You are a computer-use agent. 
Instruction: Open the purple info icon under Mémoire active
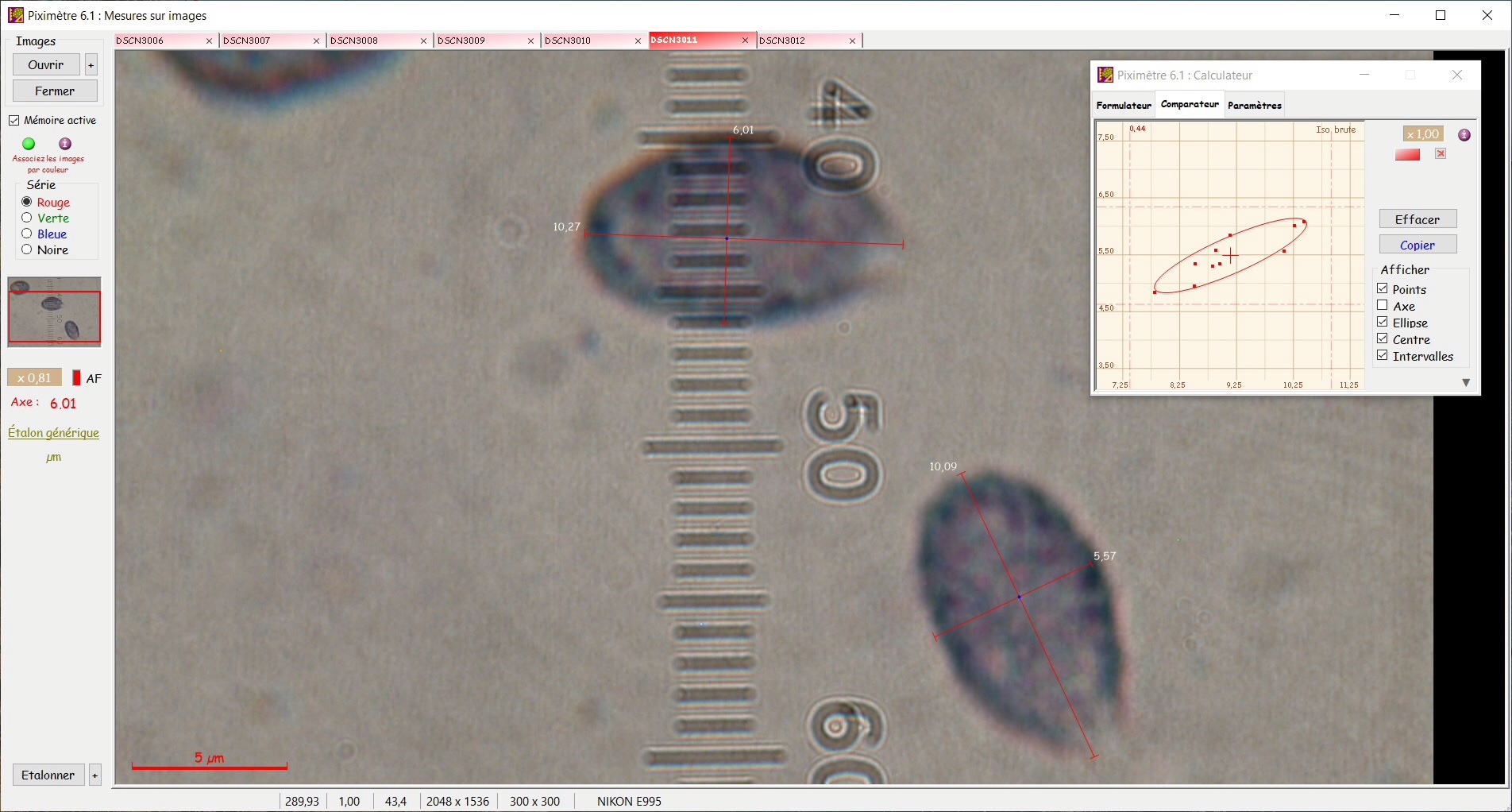(65, 144)
